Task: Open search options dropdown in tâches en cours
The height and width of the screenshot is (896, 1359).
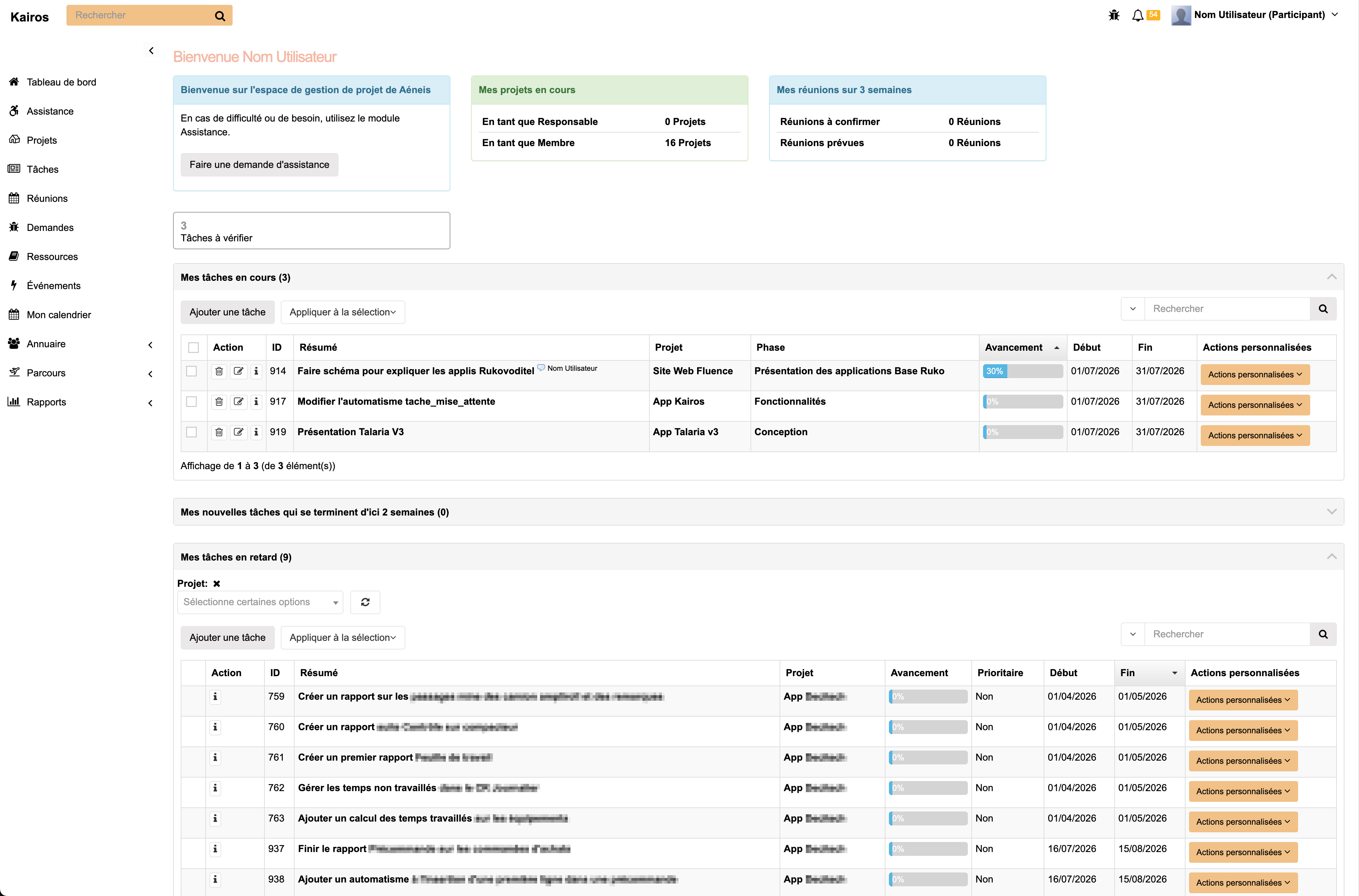Action: 1133,309
